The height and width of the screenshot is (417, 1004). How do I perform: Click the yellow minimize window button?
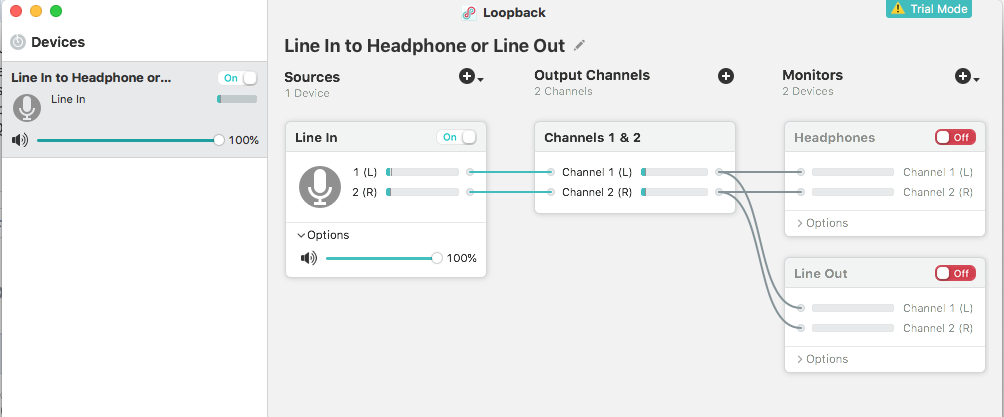[x=36, y=11]
